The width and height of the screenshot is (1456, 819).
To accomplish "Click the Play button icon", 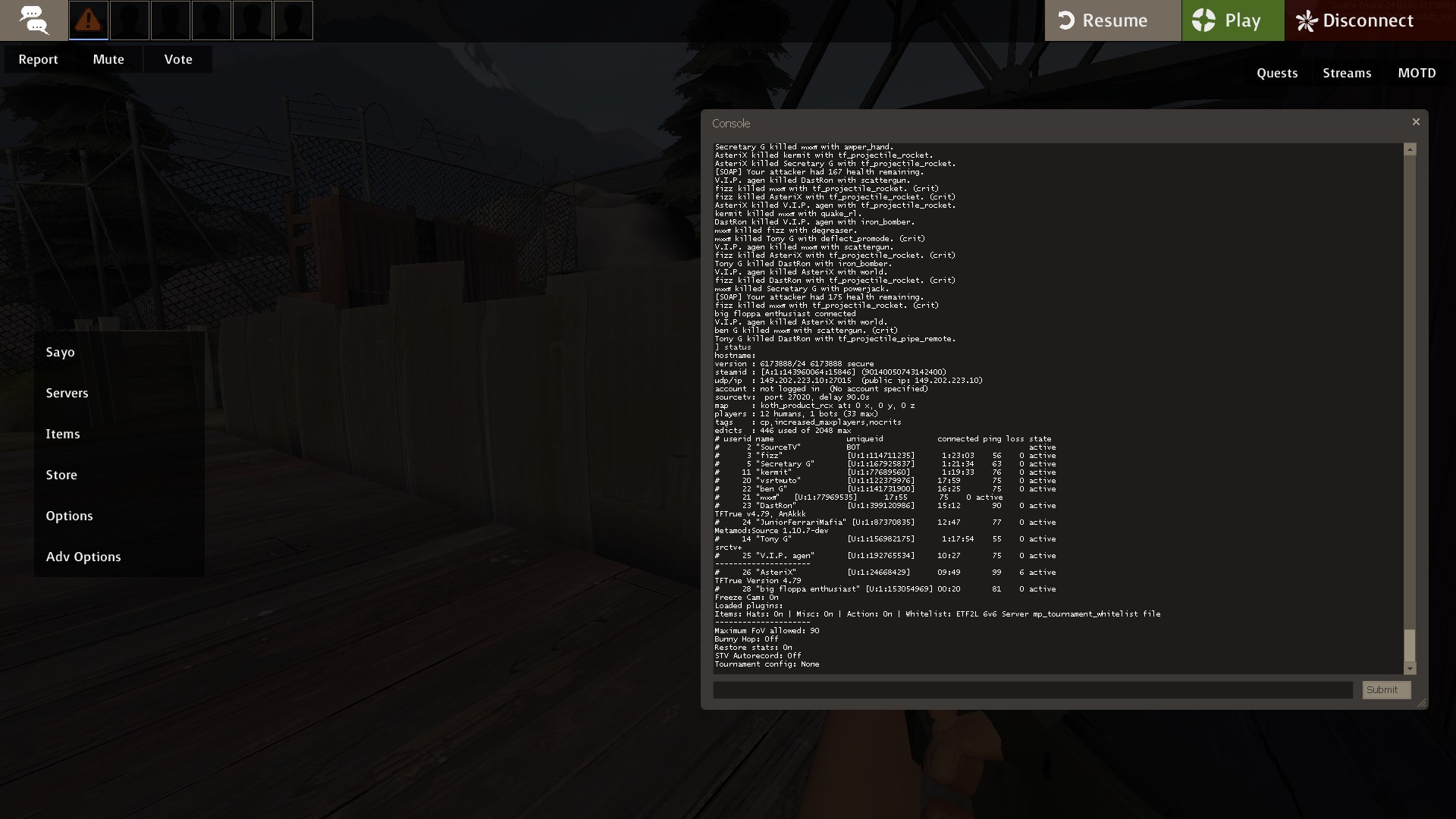I will tap(1203, 20).
